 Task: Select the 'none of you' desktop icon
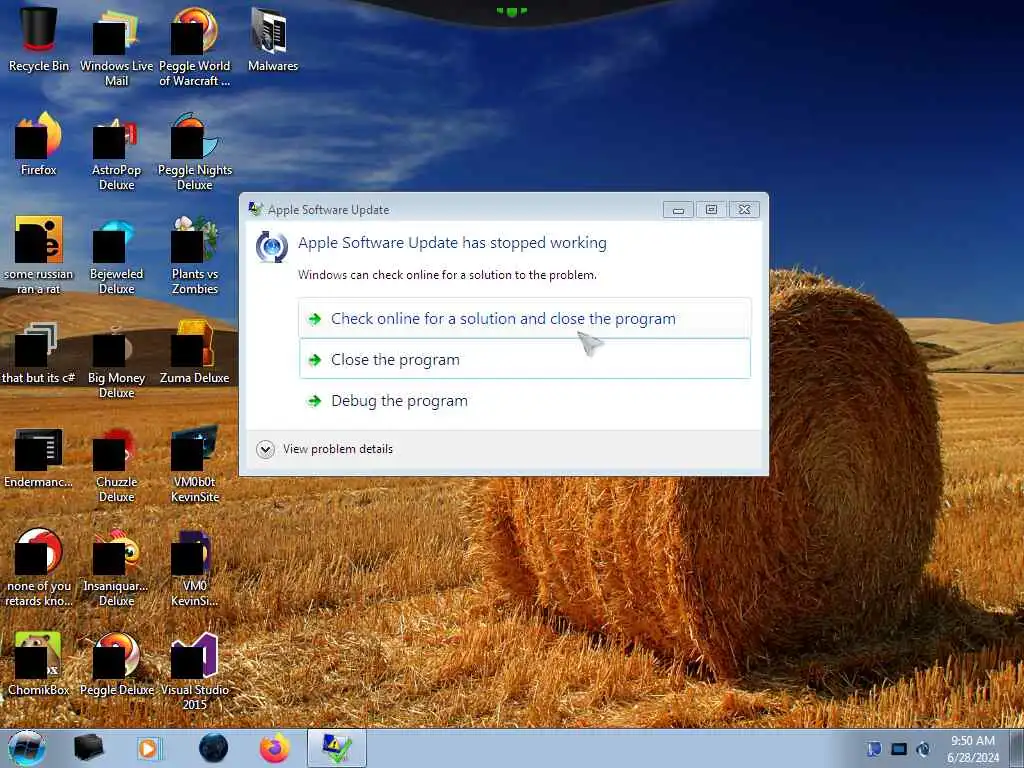pyautogui.click(x=39, y=567)
